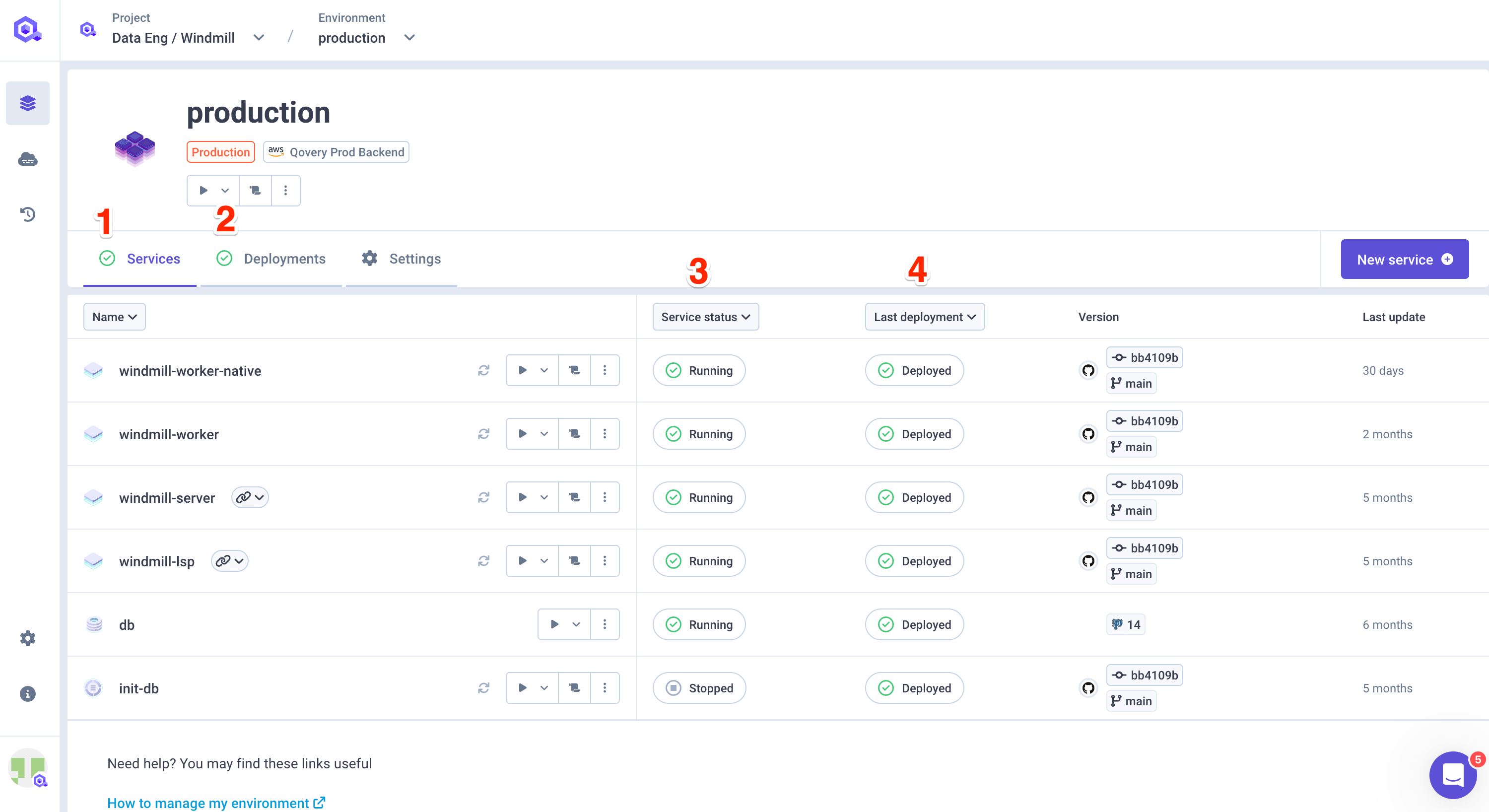Open the Settings tab
The image size is (1489, 812).
[414, 258]
